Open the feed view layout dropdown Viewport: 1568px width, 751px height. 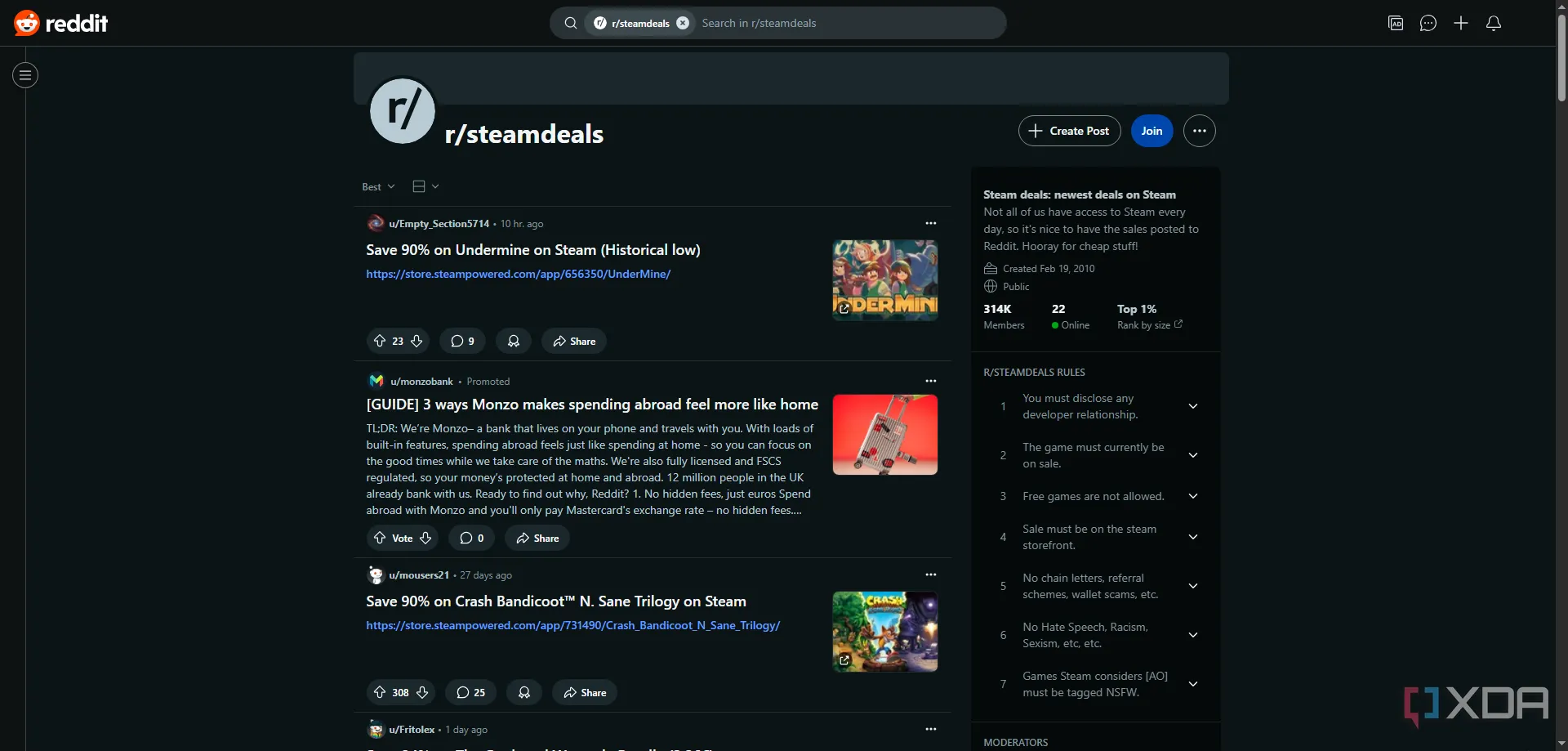click(x=425, y=187)
